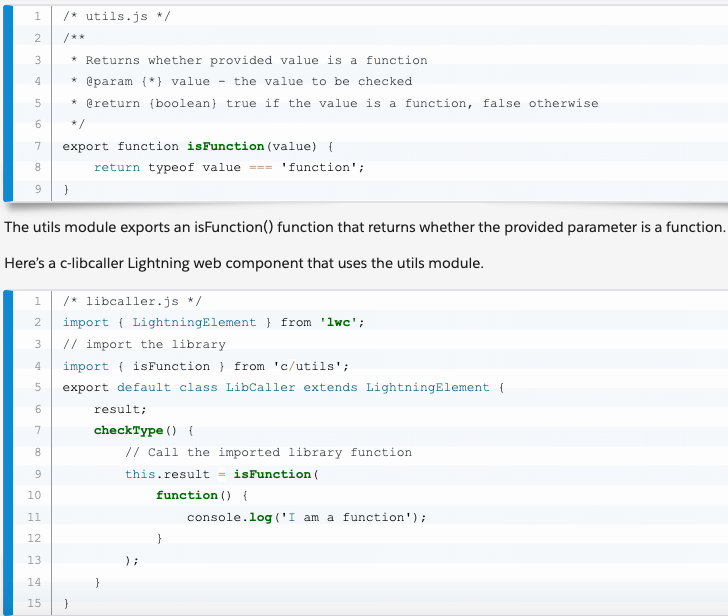
Task: Click line number 9 in utils.js
Action: [38, 189]
